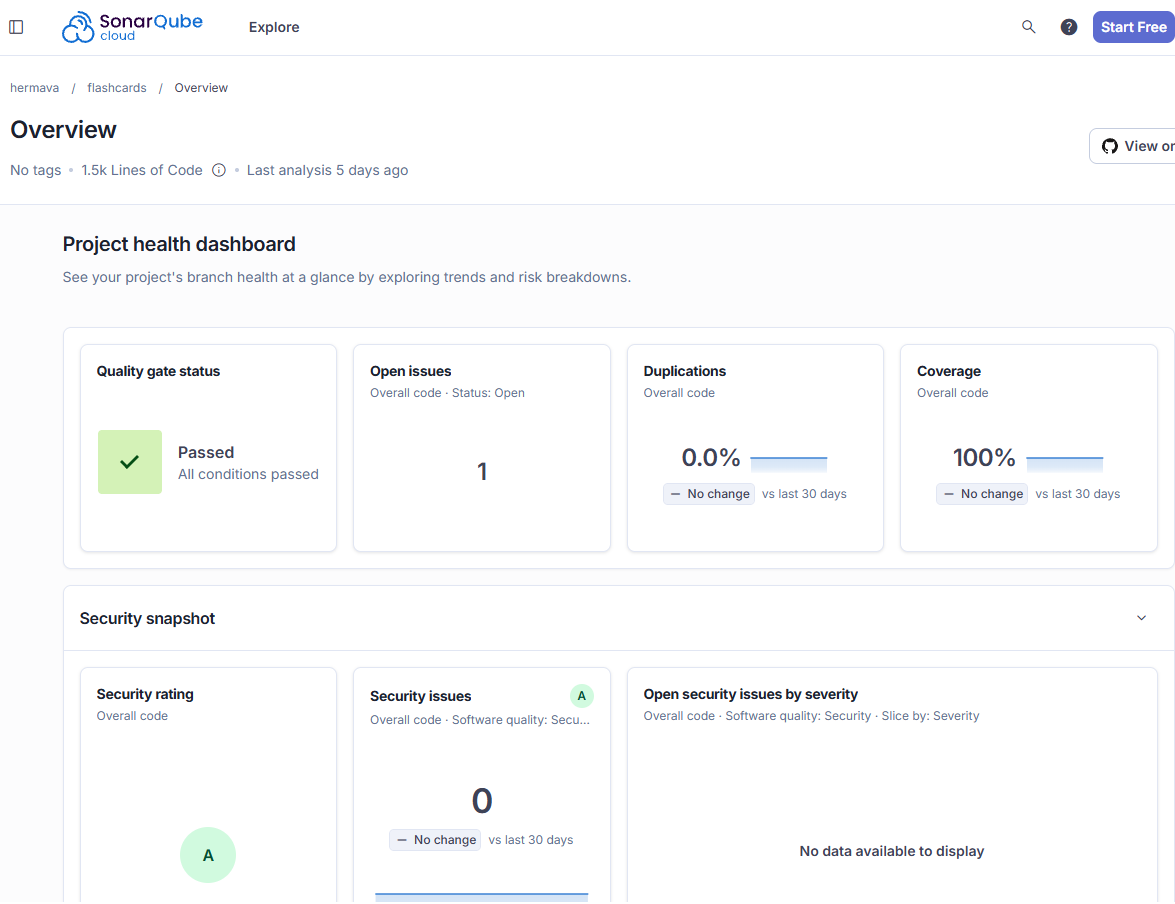1175x904 pixels.
Task: Click the Duplications 0.0% value
Action: 710,457
